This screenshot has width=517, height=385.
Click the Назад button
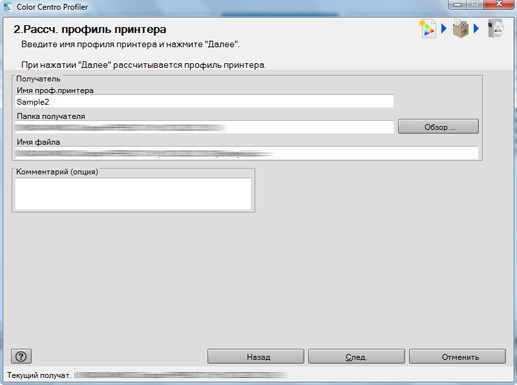click(256, 356)
